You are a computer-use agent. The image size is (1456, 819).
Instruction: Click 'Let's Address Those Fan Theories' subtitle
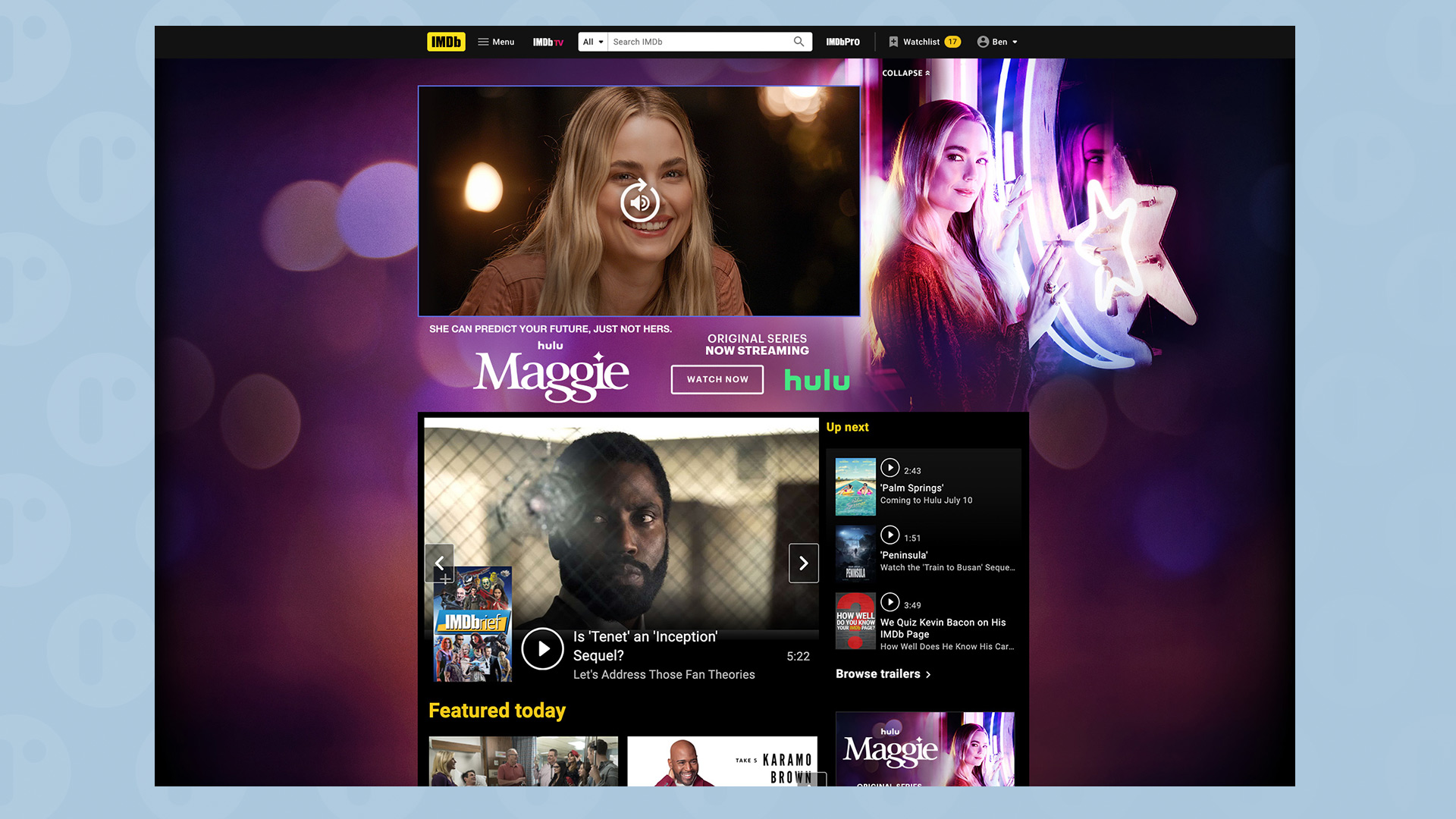tap(664, 674)
